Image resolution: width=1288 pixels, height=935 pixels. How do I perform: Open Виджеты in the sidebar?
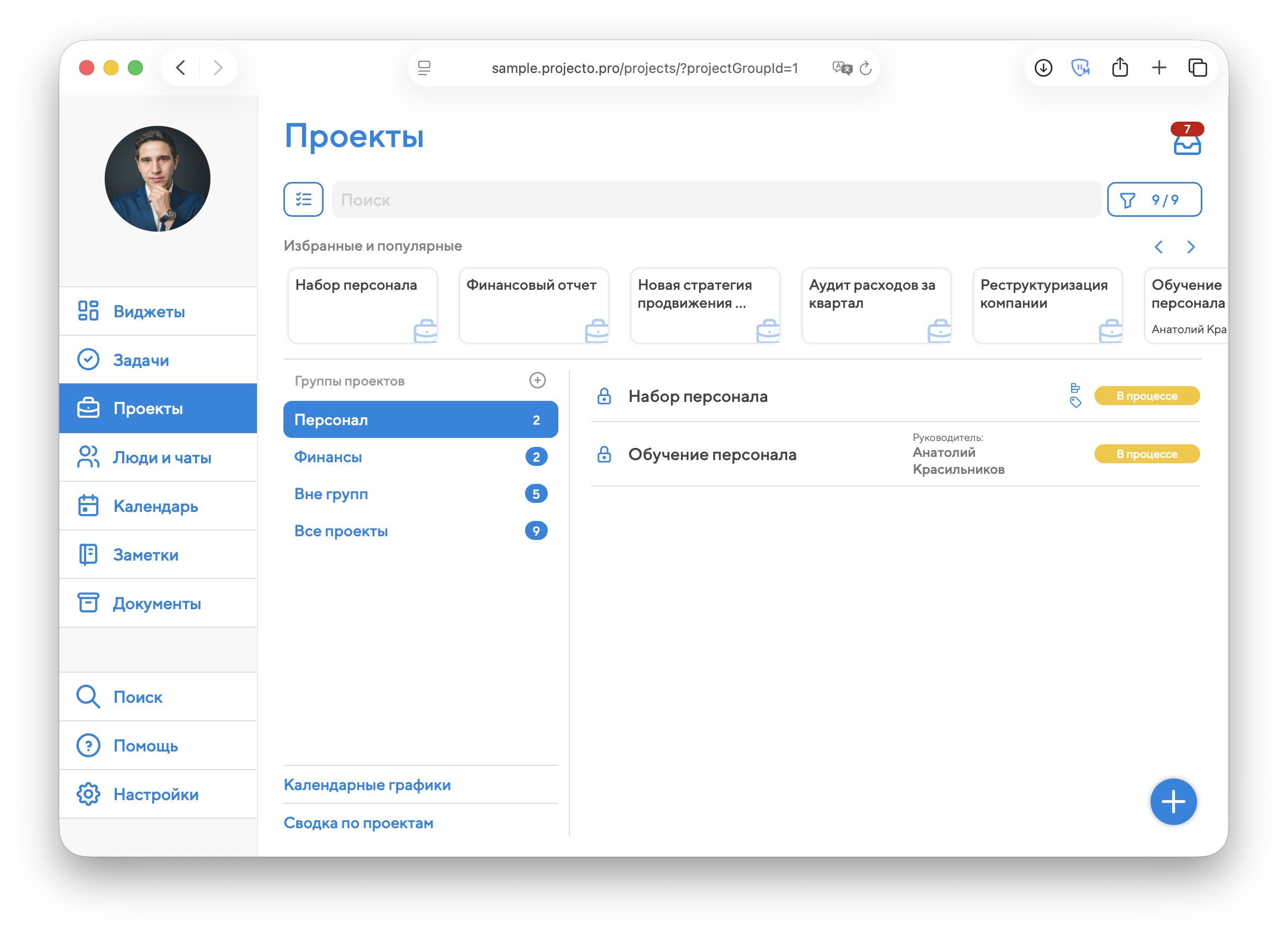[x=149, y=311]
